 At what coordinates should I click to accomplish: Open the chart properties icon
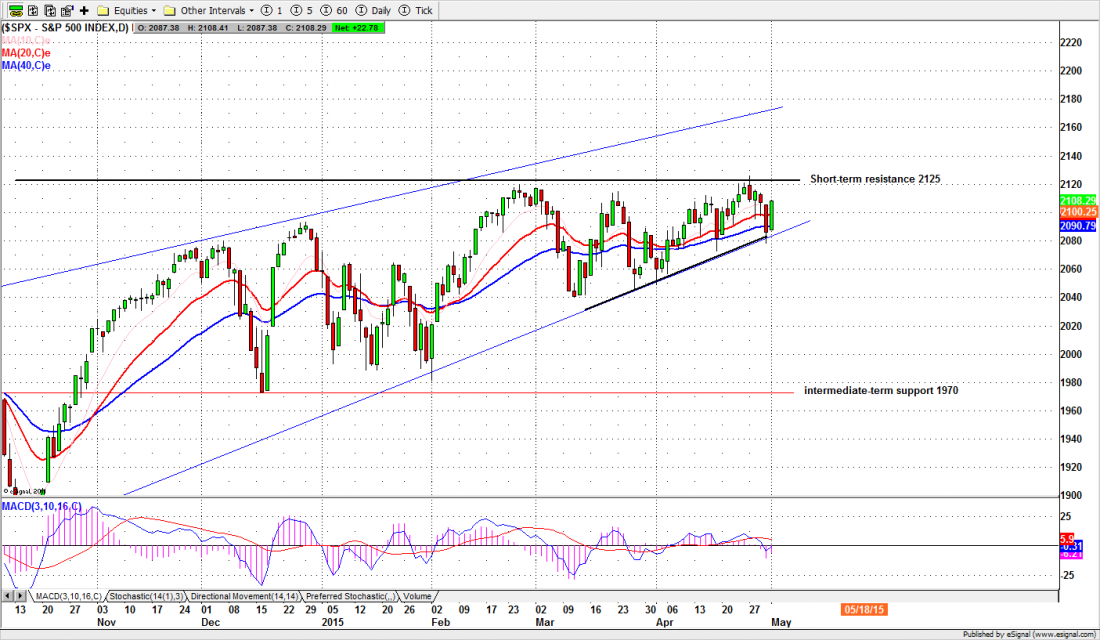(66, 10)
